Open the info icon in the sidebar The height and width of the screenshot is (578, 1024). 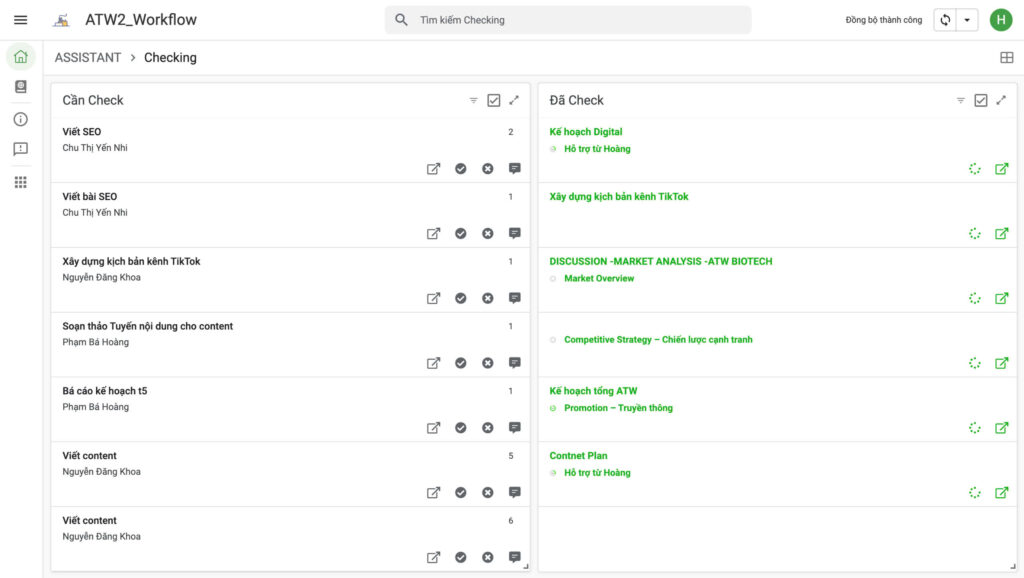(20, 119)
